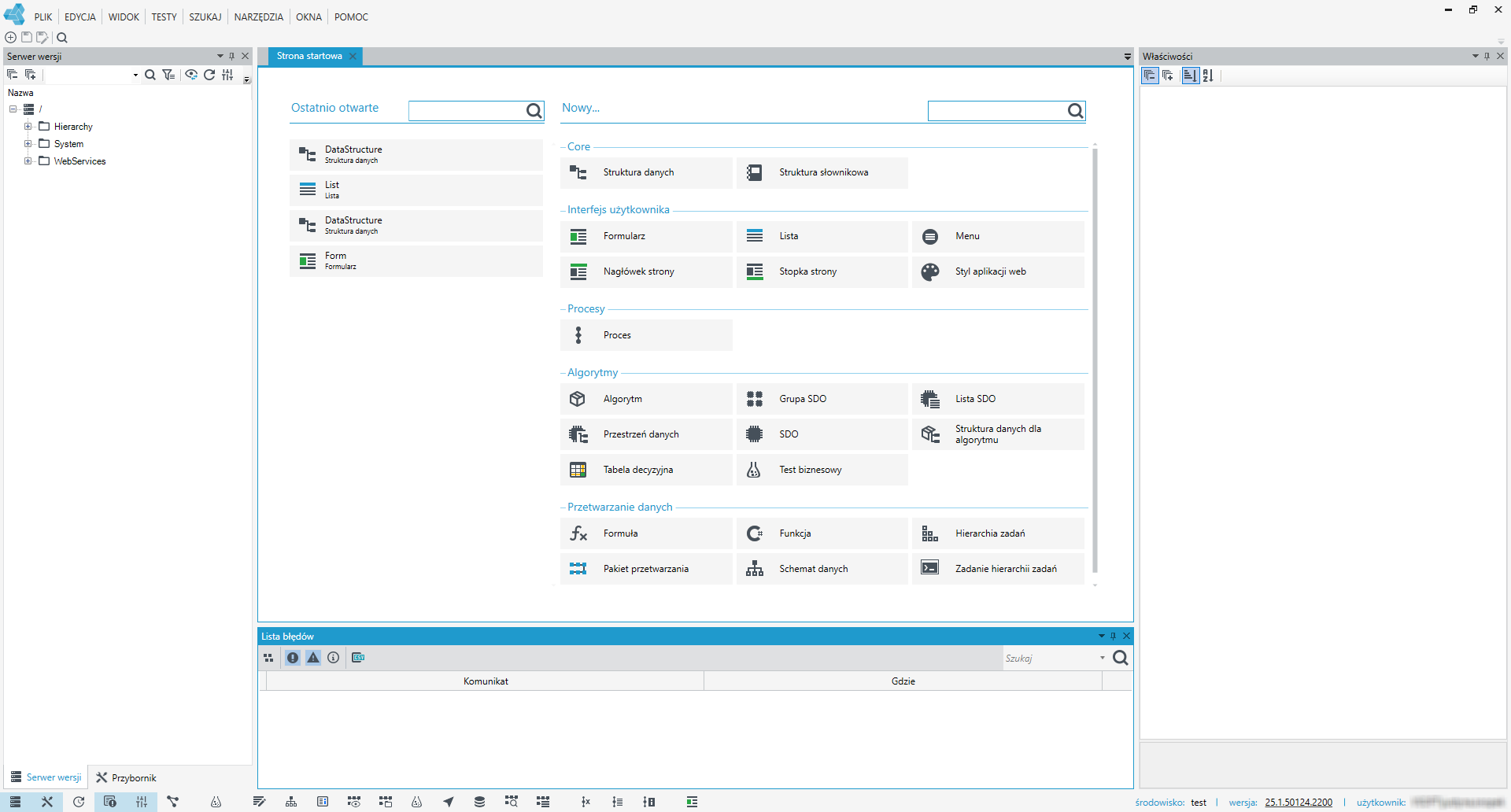1511x812 pixels.
Task: Click the new item plus icon in main toolbar
Action: click(x=10, y=37)
